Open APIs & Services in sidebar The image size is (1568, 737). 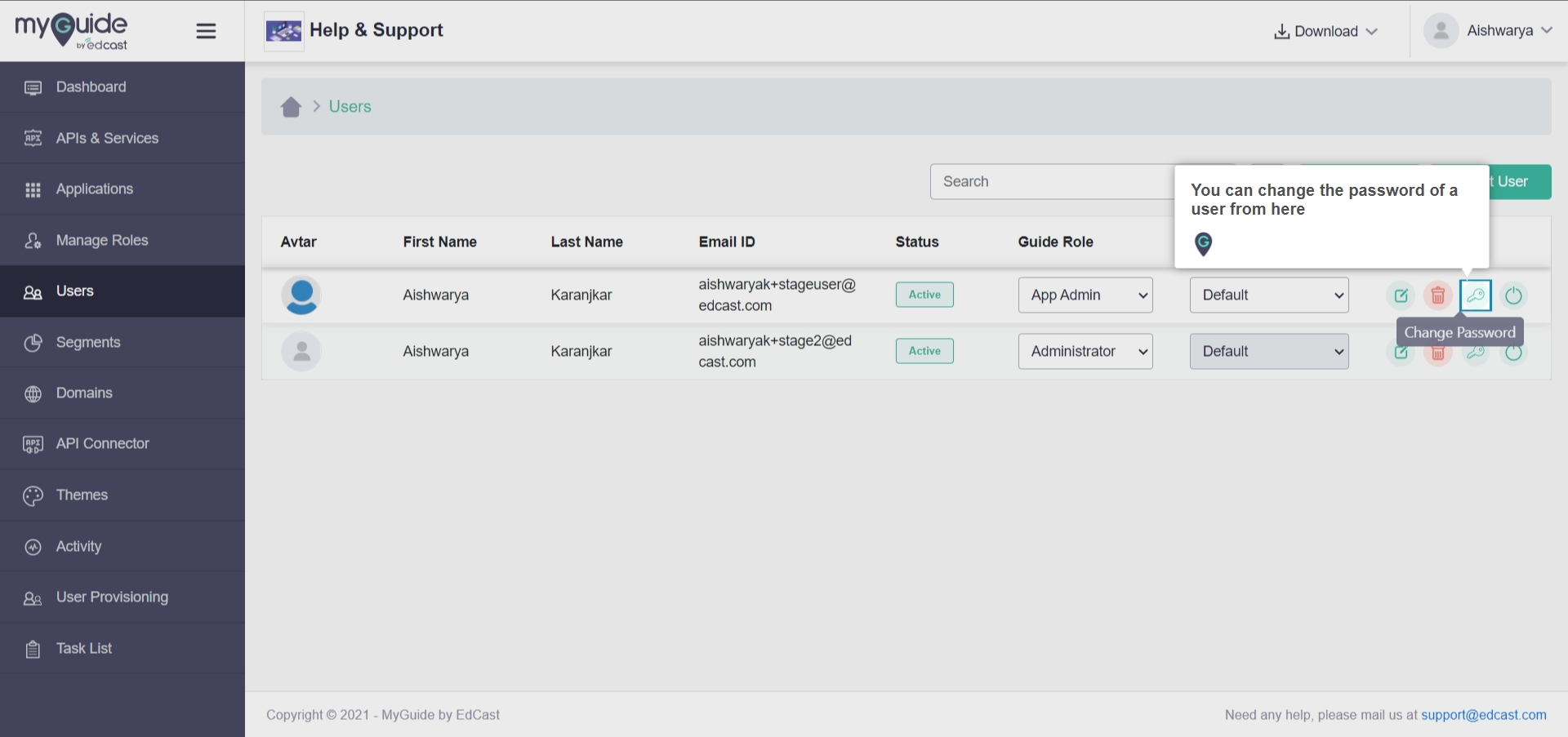coord(122,138)
